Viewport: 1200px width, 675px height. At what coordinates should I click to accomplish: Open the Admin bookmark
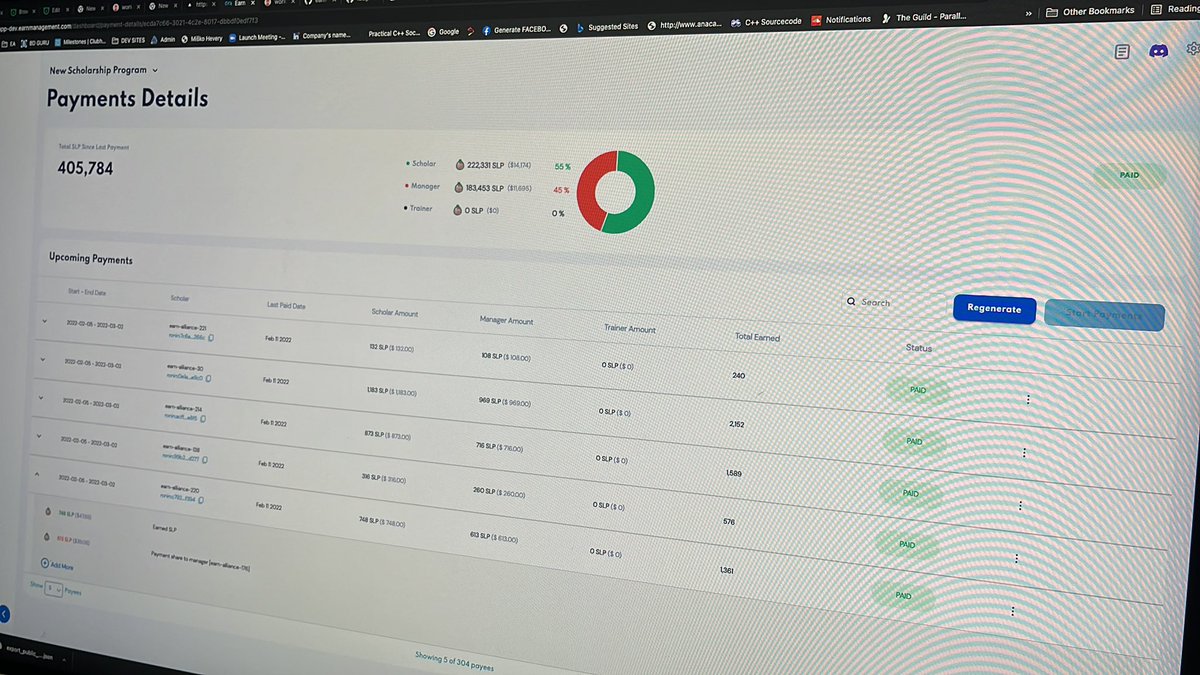pos(161,40)
